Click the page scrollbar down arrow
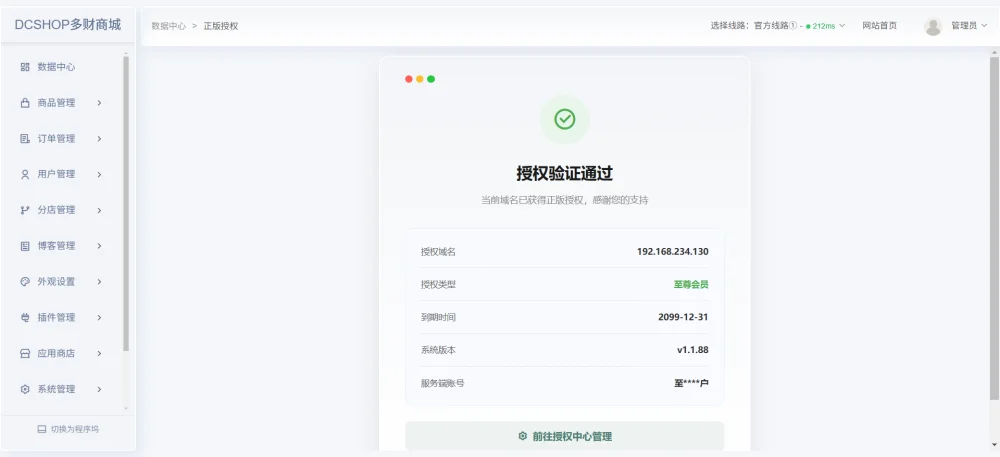This screenshot has height=457, width=1000. point(994,446)
